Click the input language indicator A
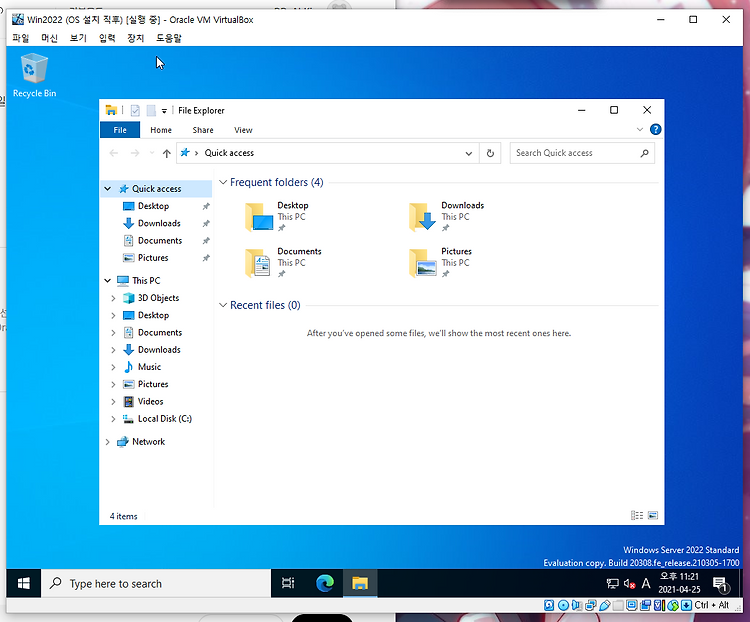750x622 pixels. click(x=646, y=583)
